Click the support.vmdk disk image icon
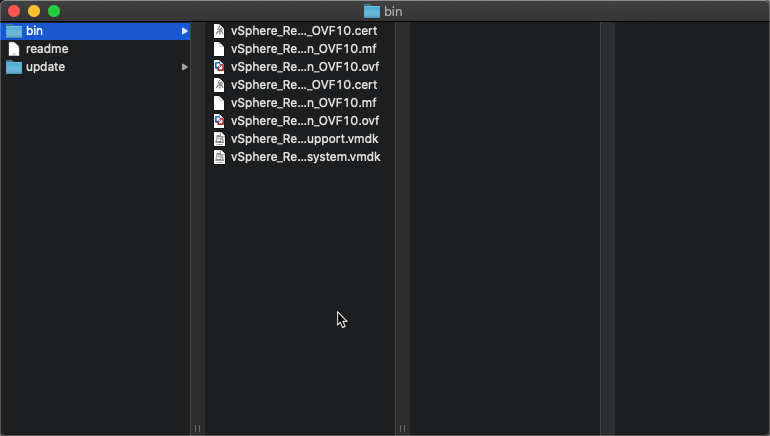770x436 pixels. tap(219, 139)
